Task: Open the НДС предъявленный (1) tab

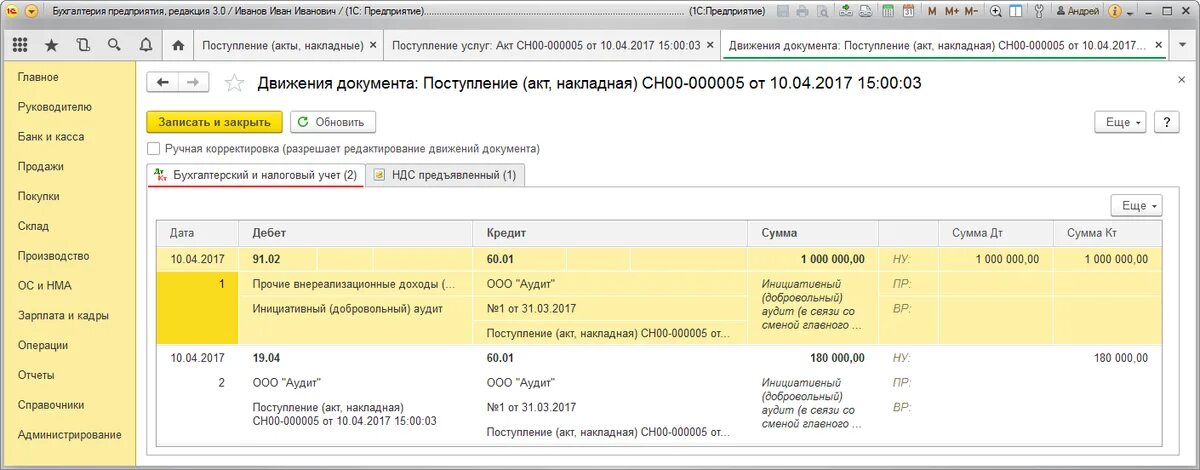Action: click(445, 175)
